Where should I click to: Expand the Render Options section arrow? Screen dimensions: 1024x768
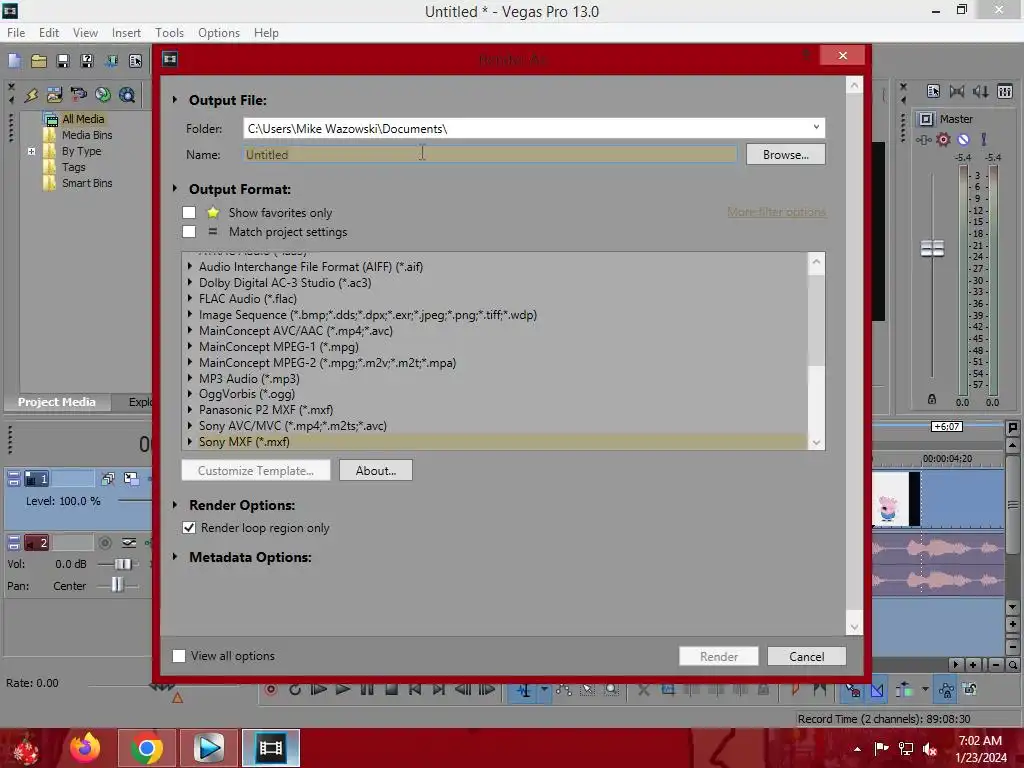click(x=175, y=505)
